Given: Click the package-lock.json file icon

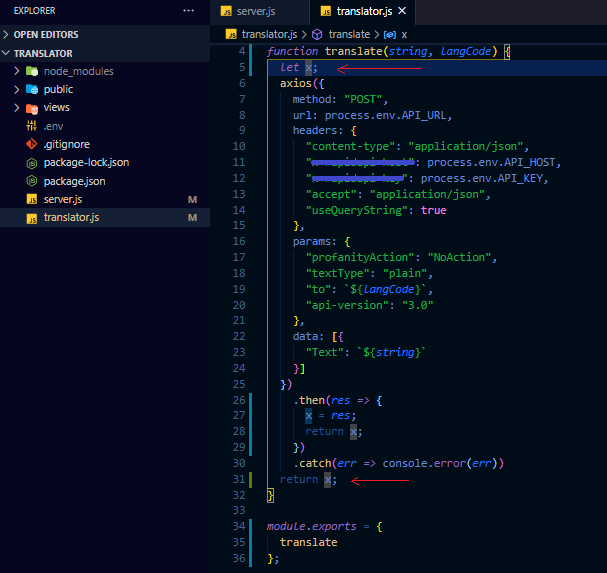Looking at the screenshot, I should pyautogui.click(x=32, y=162).
